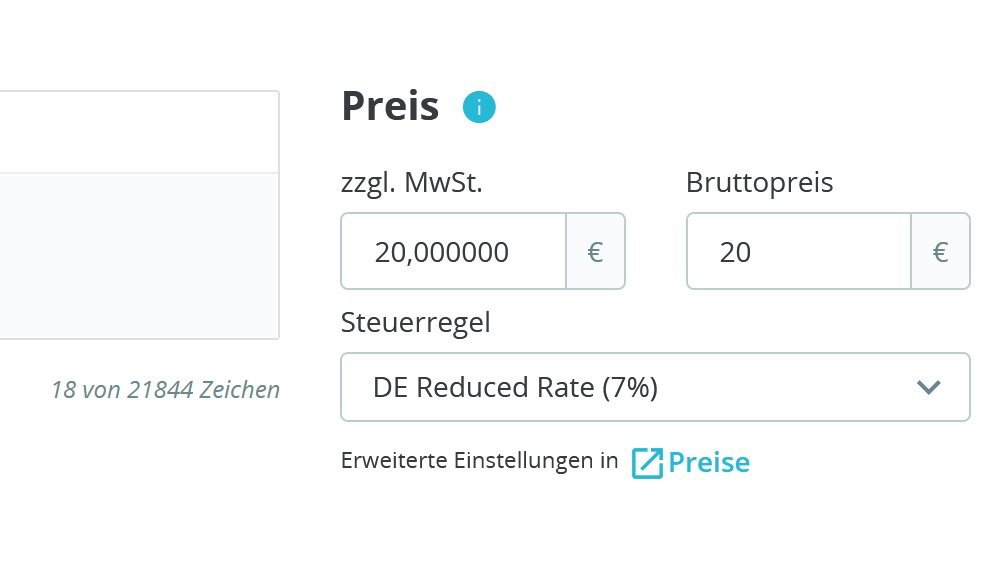Click the zzgl. MwSt. field label
The height and width of the screenshot is (562, 1000).
click(x=412, y=183)
